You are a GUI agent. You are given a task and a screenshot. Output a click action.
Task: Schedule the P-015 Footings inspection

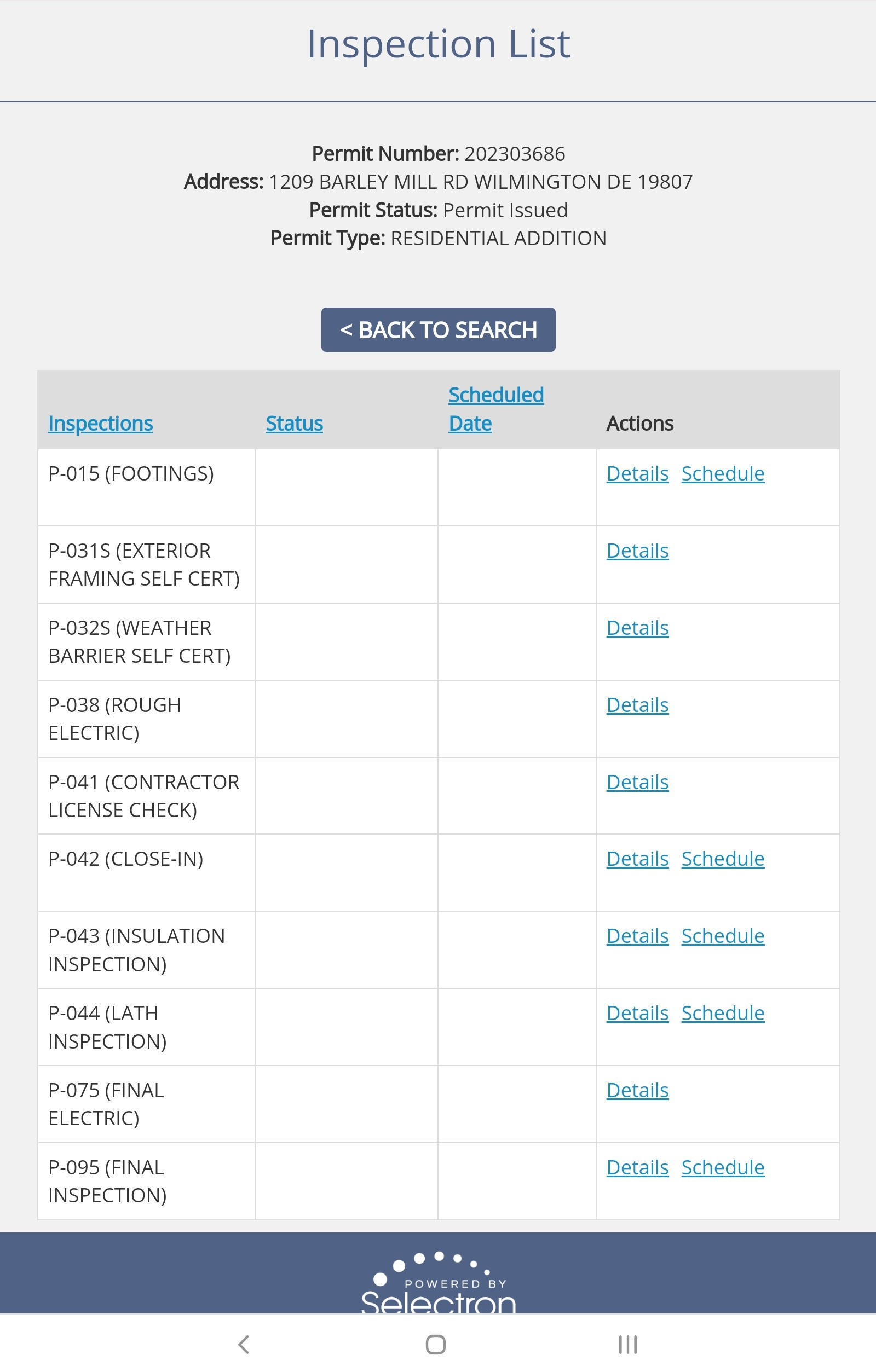[723, 473]
